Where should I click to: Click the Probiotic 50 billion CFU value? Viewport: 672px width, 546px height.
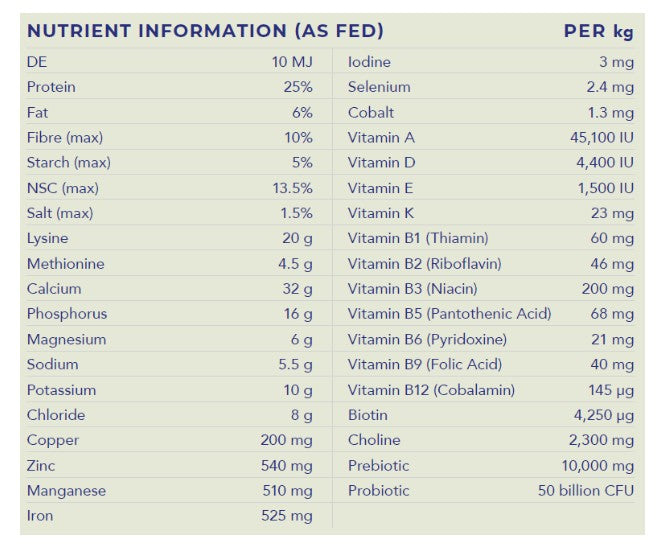(585, 490)
